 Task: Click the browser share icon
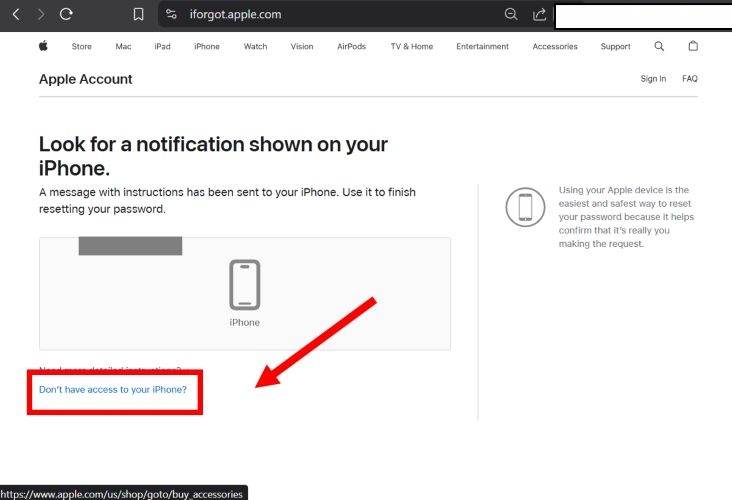[540, 14]
